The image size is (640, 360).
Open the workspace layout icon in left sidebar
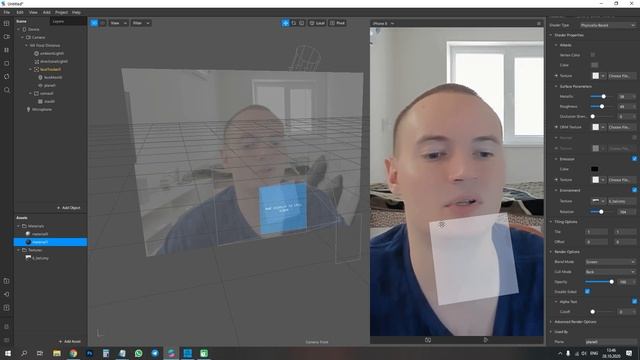coord(7,23)
